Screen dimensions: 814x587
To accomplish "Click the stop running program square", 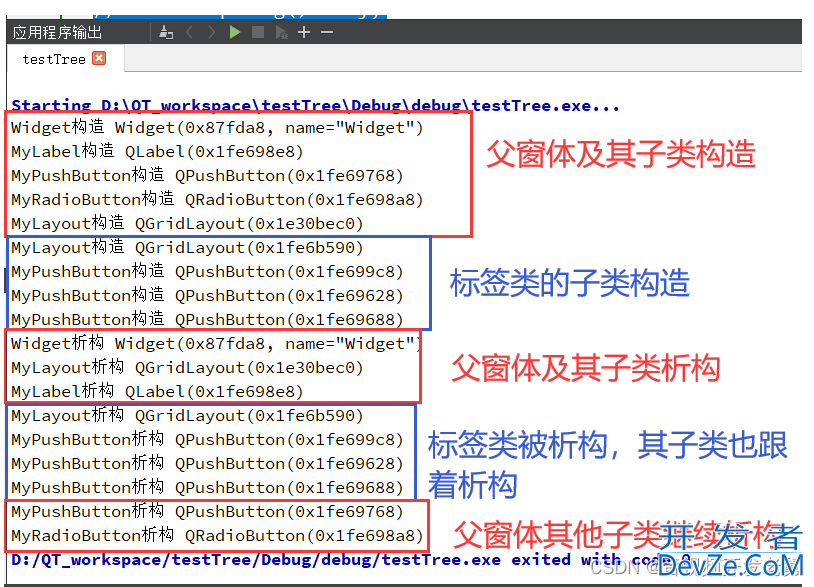I will (x=257, y=33).
